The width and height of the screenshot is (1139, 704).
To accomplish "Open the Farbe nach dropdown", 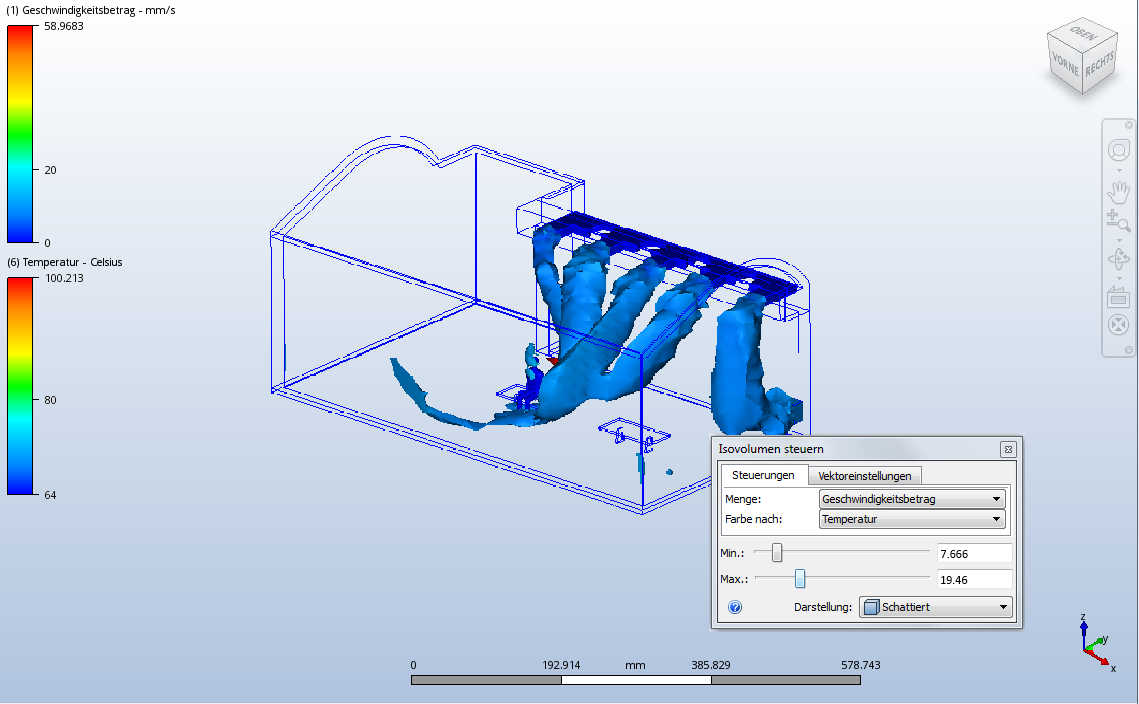I will pyautogui.click(x=912, y=519).
